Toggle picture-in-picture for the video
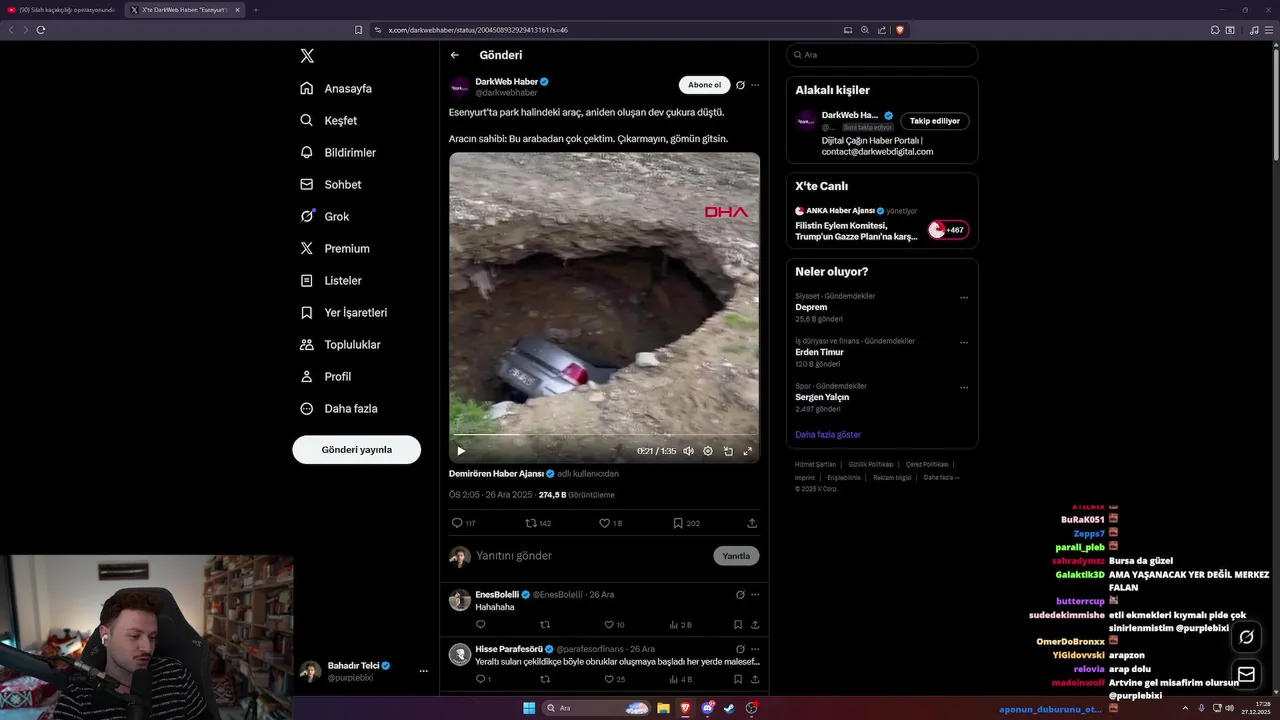This screenshot has height=720, width=1280. click(728, 451)
